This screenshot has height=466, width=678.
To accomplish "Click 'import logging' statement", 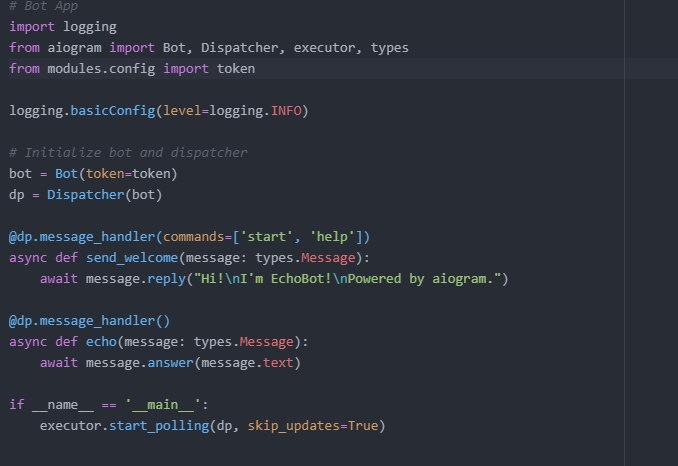I will (x=63, y=27).
